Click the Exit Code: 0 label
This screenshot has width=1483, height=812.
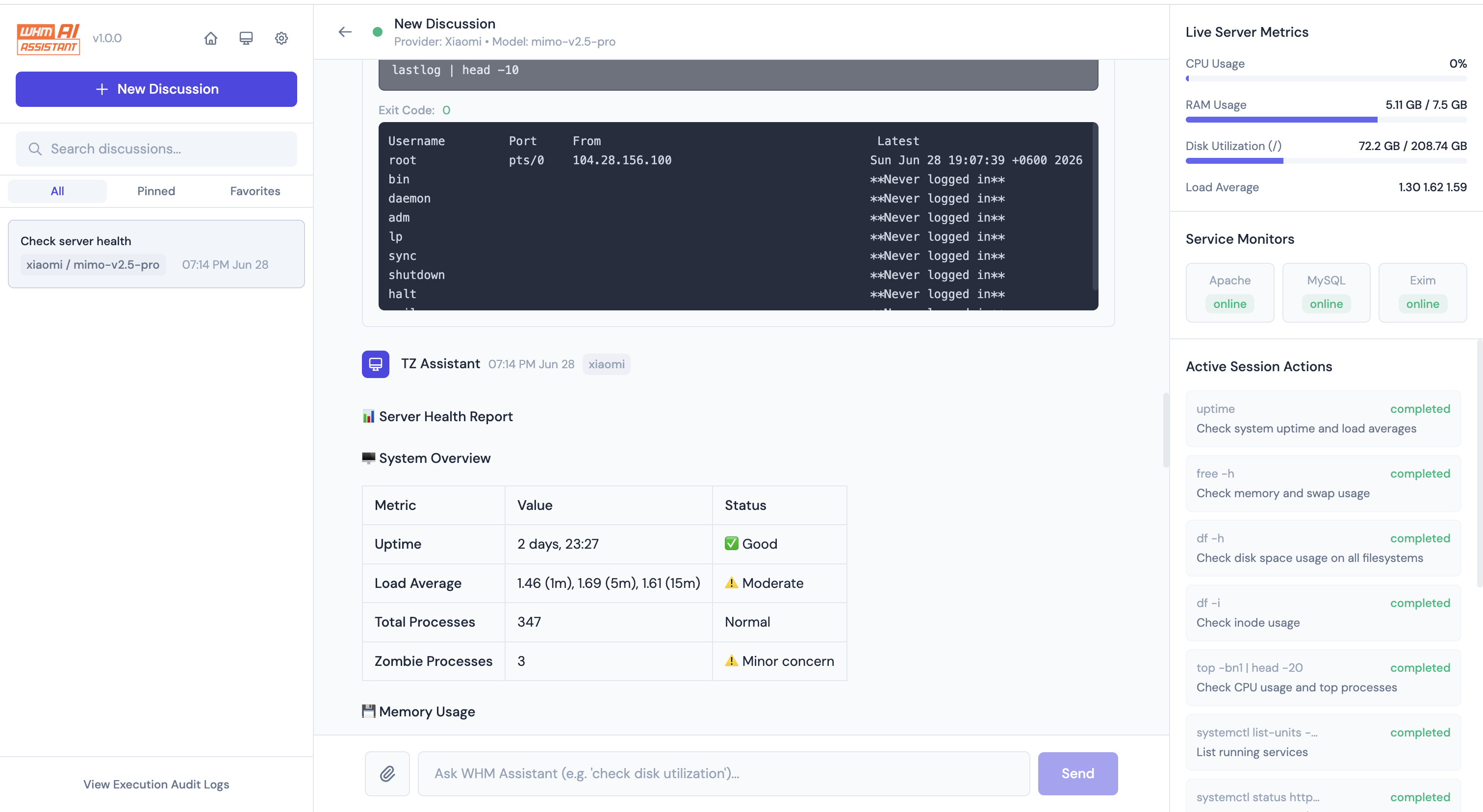click(414, 110)
